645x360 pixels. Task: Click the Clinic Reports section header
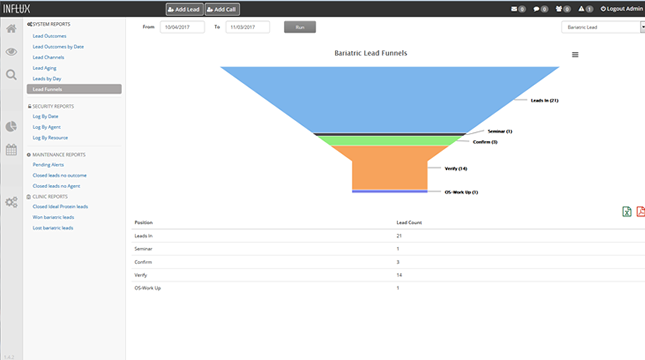(47, 197)
